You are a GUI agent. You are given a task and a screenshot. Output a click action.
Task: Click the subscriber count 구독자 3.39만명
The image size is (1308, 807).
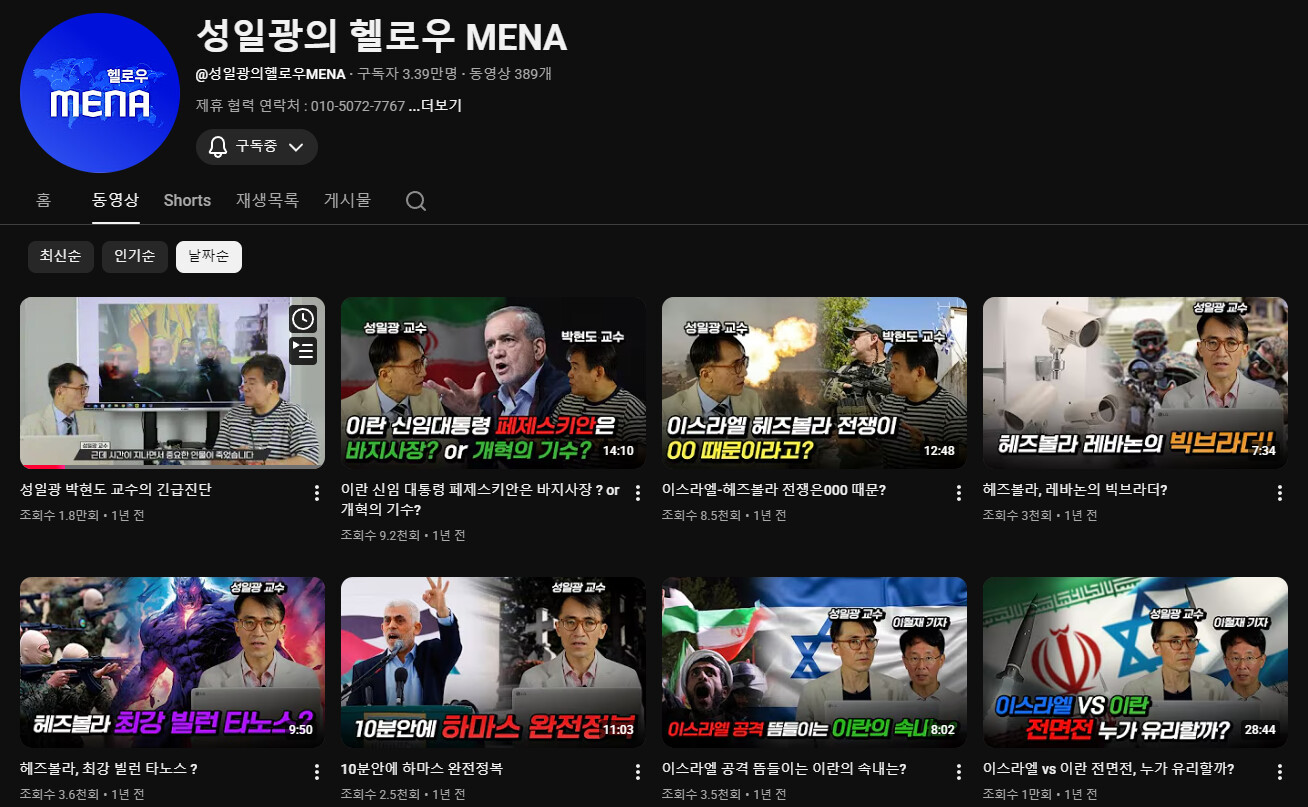coord(407,74)
